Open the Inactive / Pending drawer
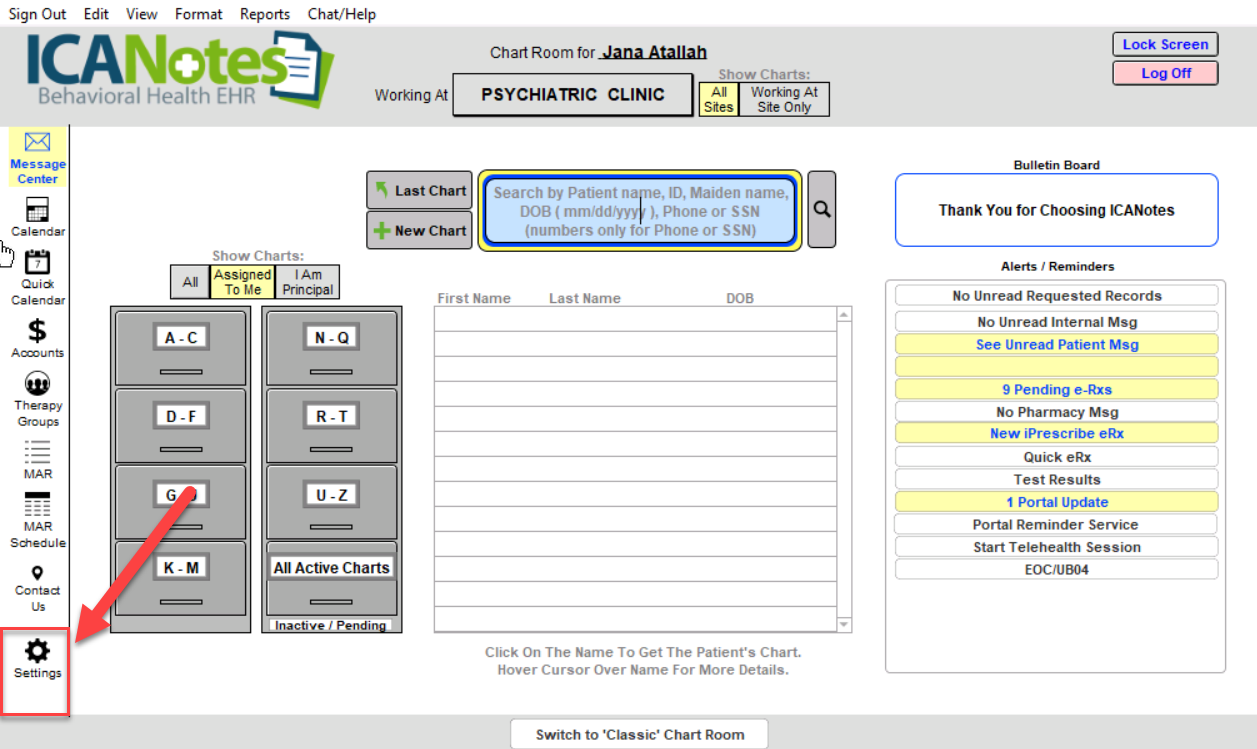The image size is (1257, 749). (x=331, y=625)
